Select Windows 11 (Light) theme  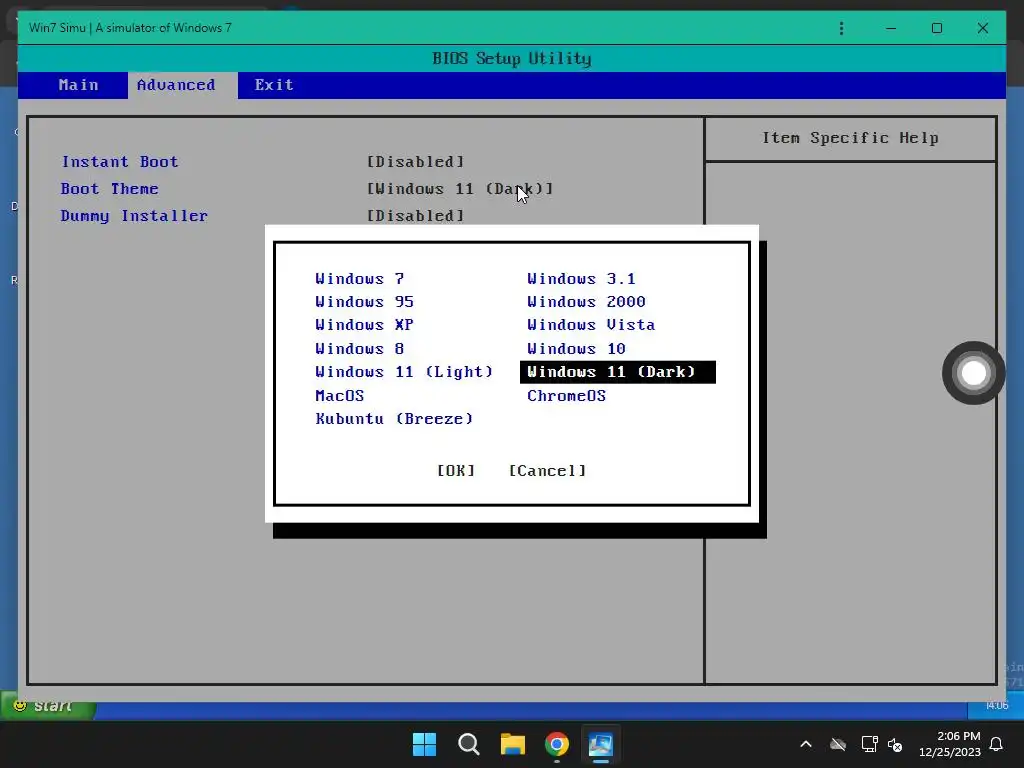point(404,372)
